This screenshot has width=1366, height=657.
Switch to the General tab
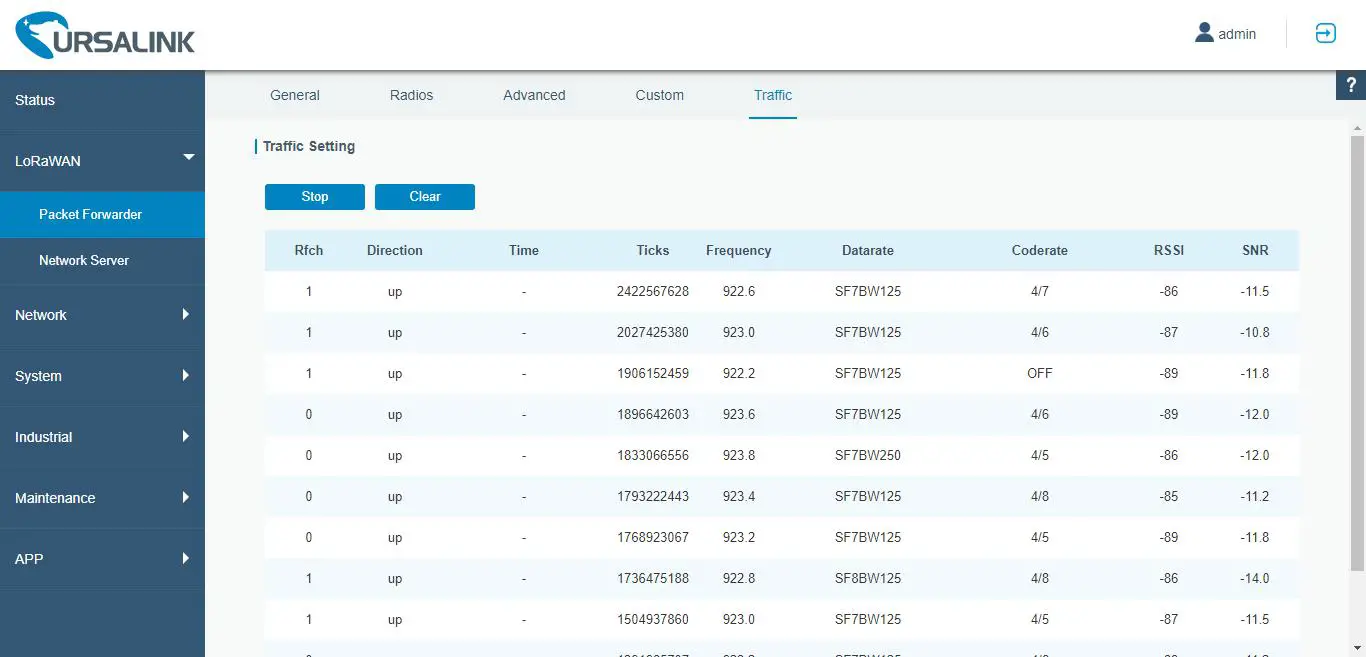[294, 95]
